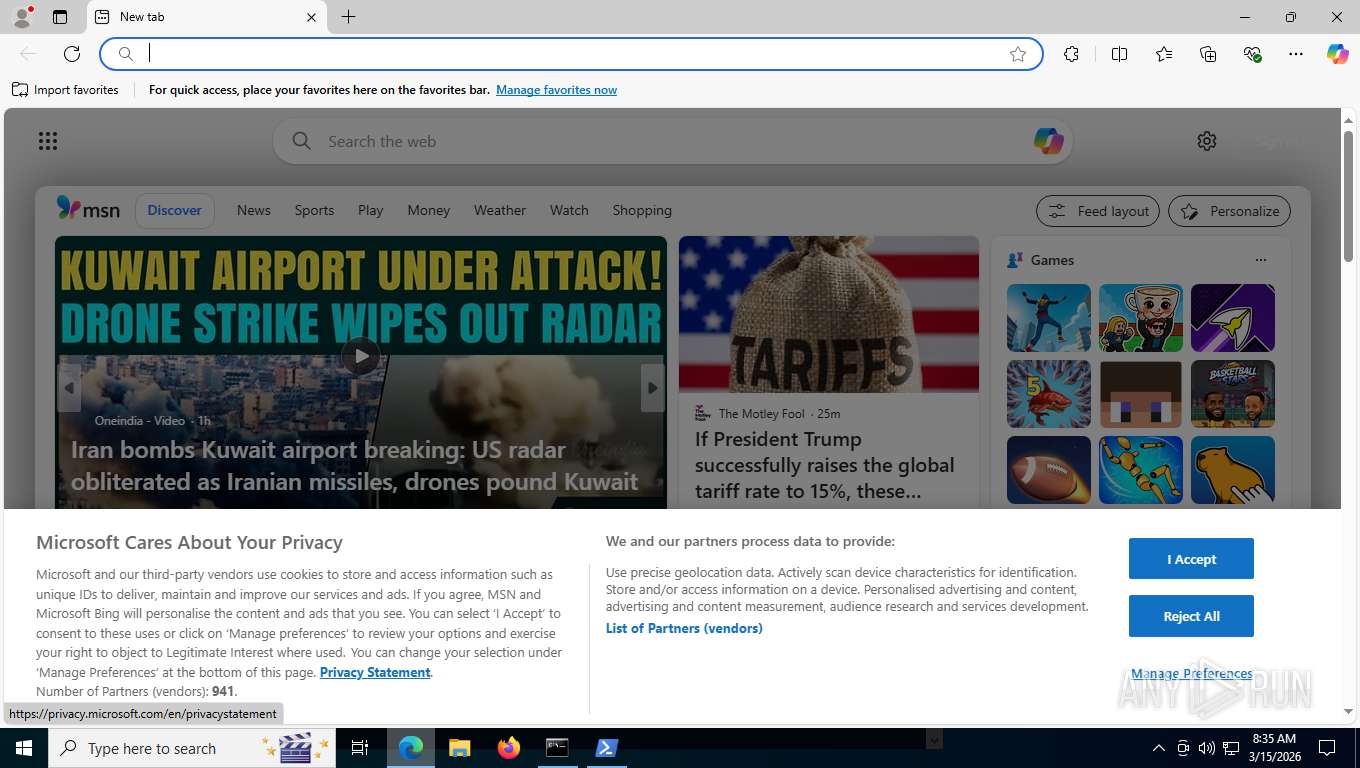Open Copilot in the toolbar
The image size is (1360, 768).
pos(1338,54)
